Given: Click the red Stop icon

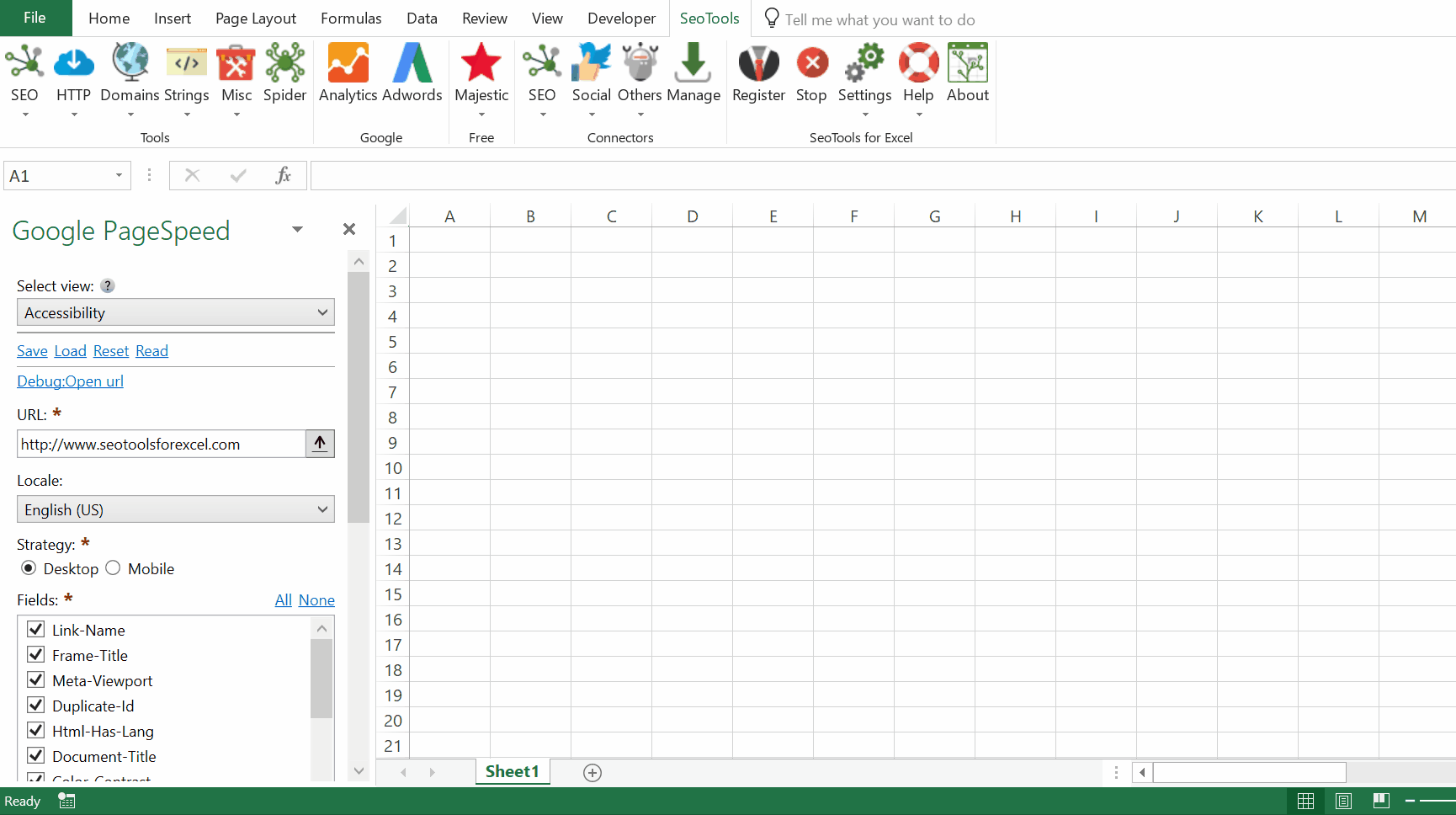Looking at the screenshot, I should [811, 63].
